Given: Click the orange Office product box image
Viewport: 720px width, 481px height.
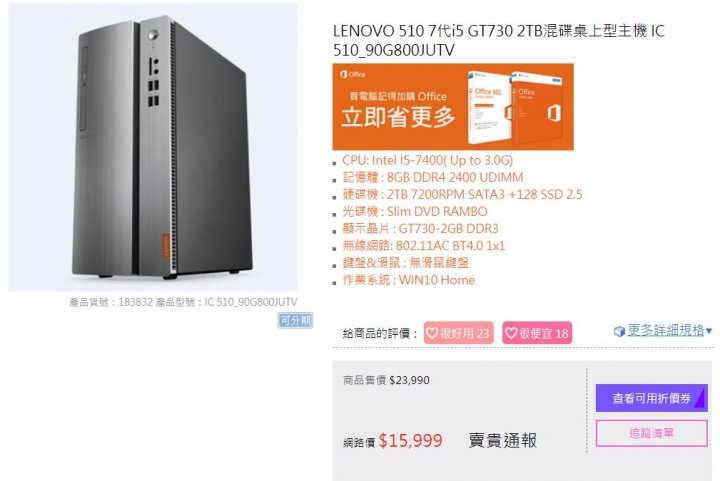Looking at the screenshot, I should [537, 107].
